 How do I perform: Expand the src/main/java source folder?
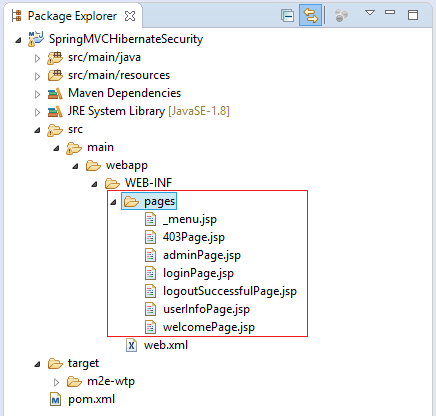[37, 58]
